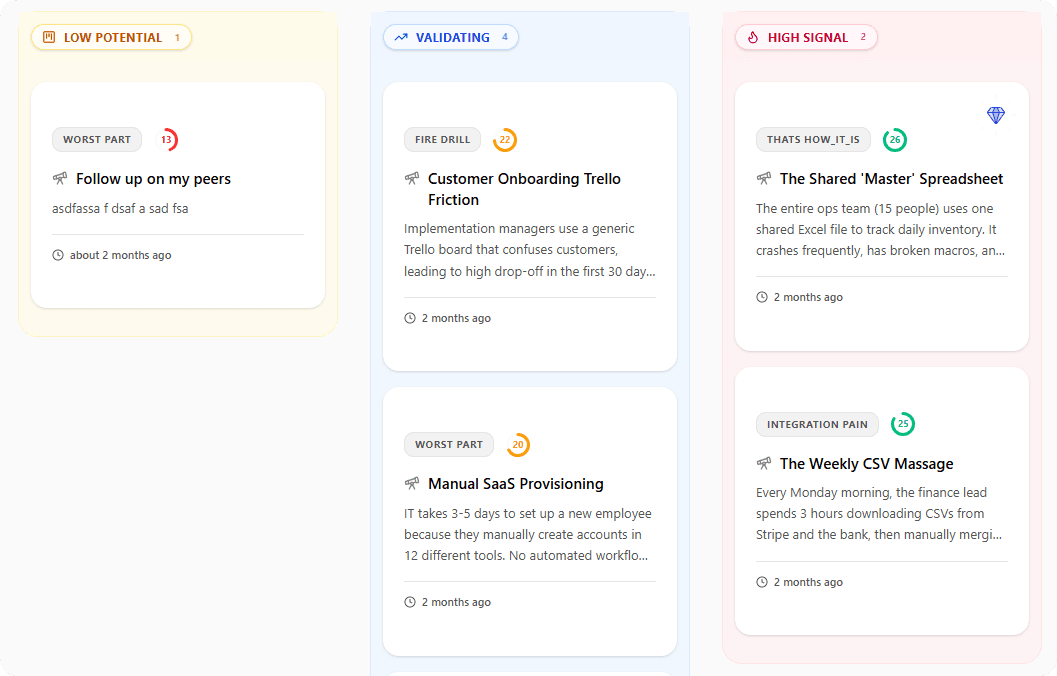Click the INTEGRATION PAIN tag
This screenshot has width=1057, height=676.
click(x=817, y=424)
